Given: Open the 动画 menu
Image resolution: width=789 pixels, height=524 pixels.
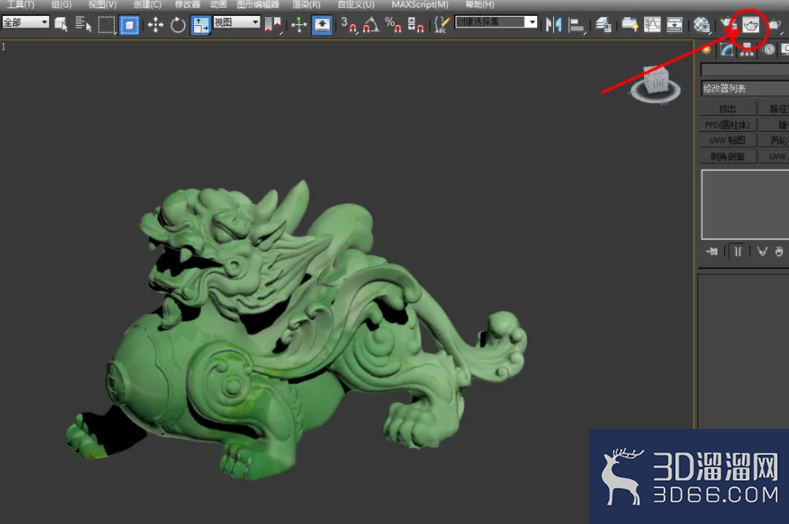Looking at the screenshot, I should point(218,5).
